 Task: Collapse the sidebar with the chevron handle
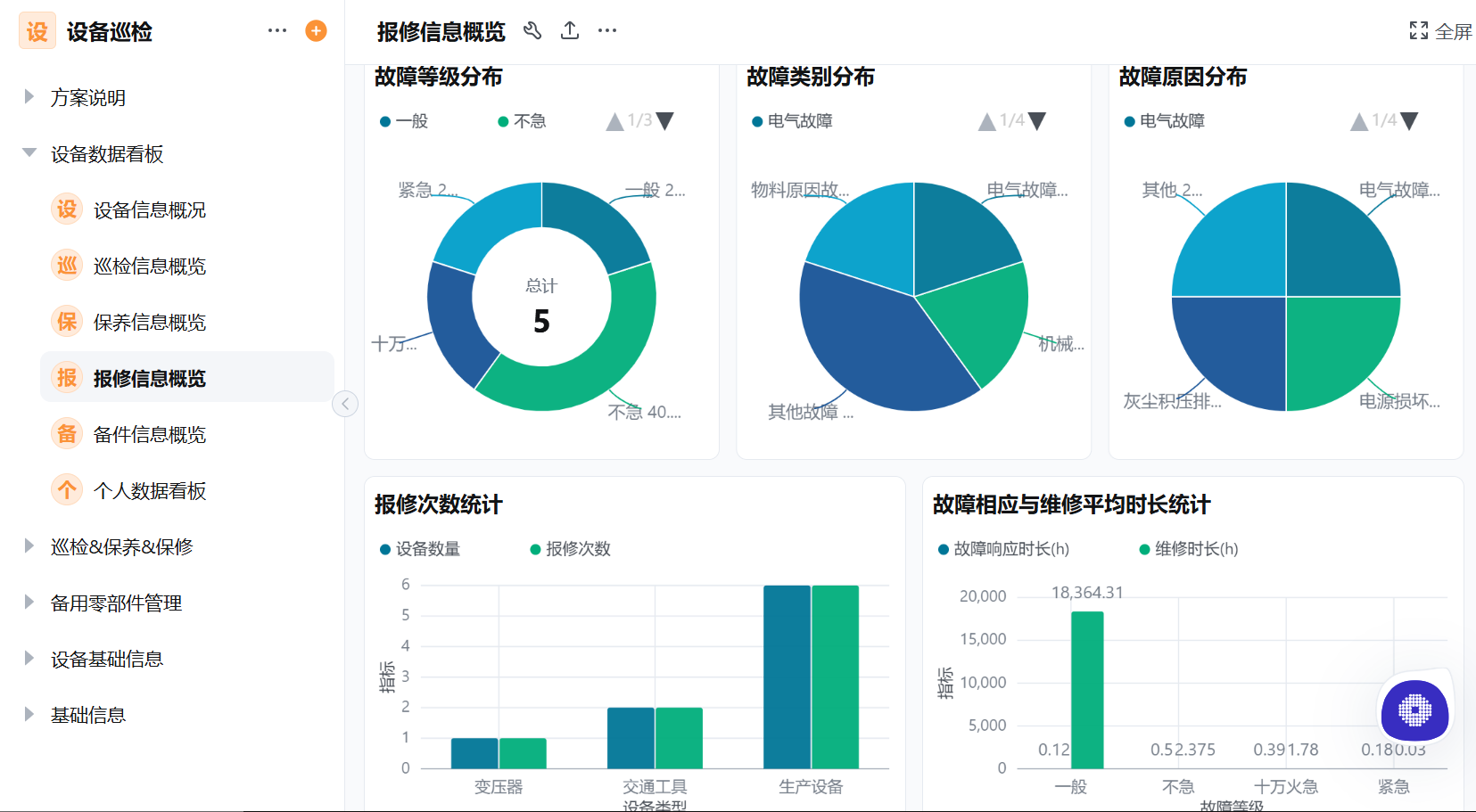point(345,403)
